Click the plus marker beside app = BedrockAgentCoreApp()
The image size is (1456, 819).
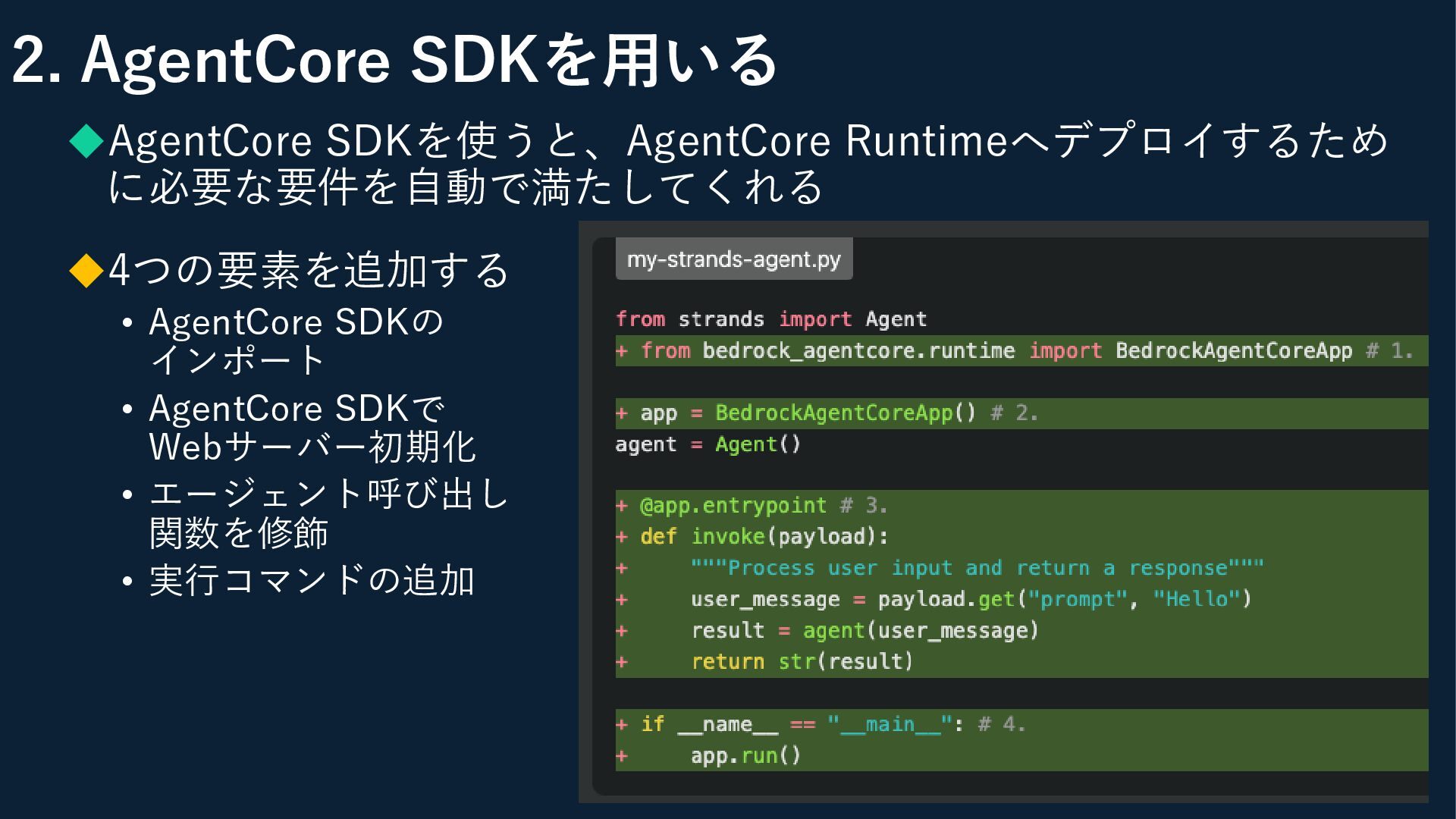pos(622,413)
